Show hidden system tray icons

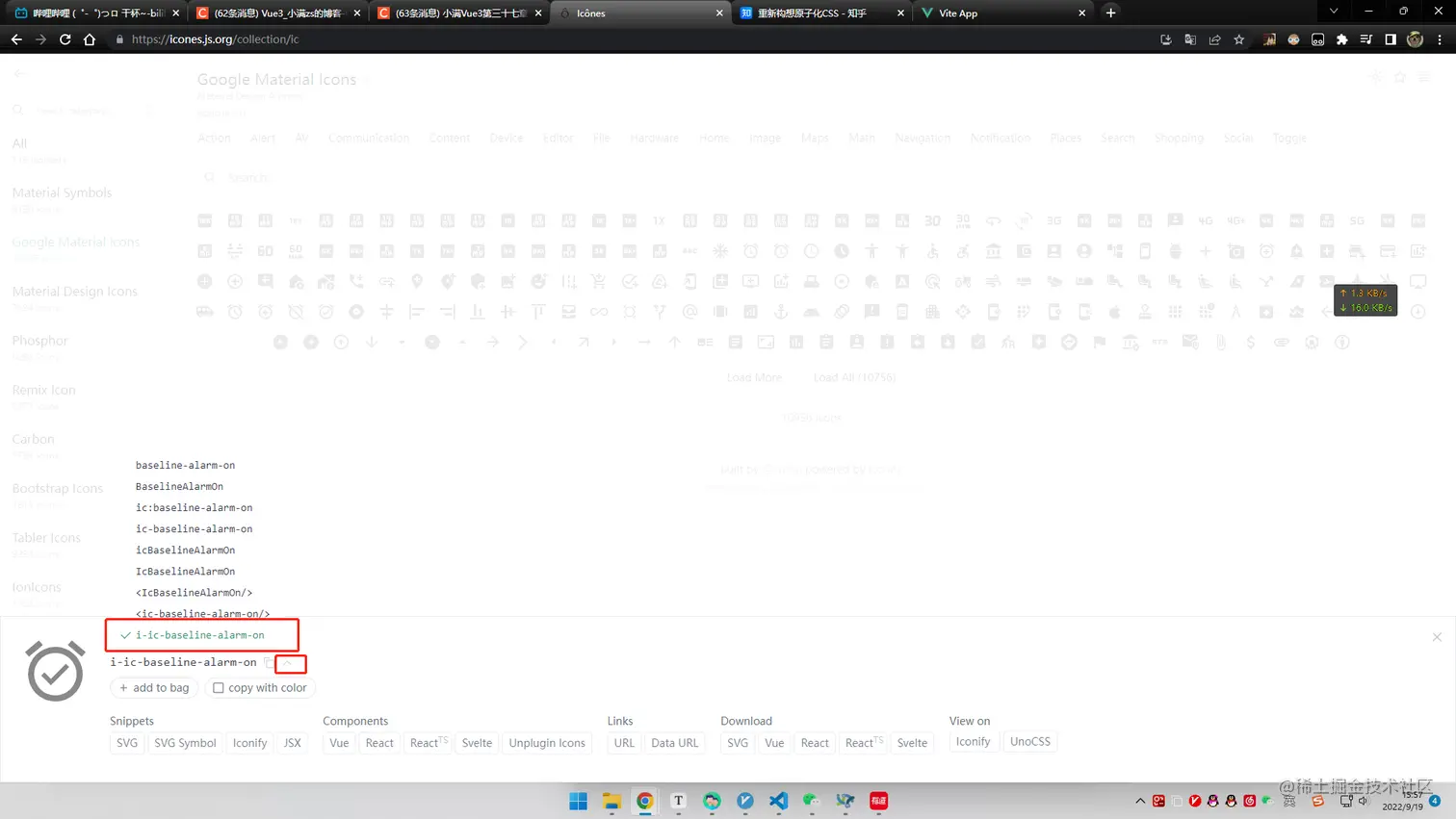[1140, 801]
